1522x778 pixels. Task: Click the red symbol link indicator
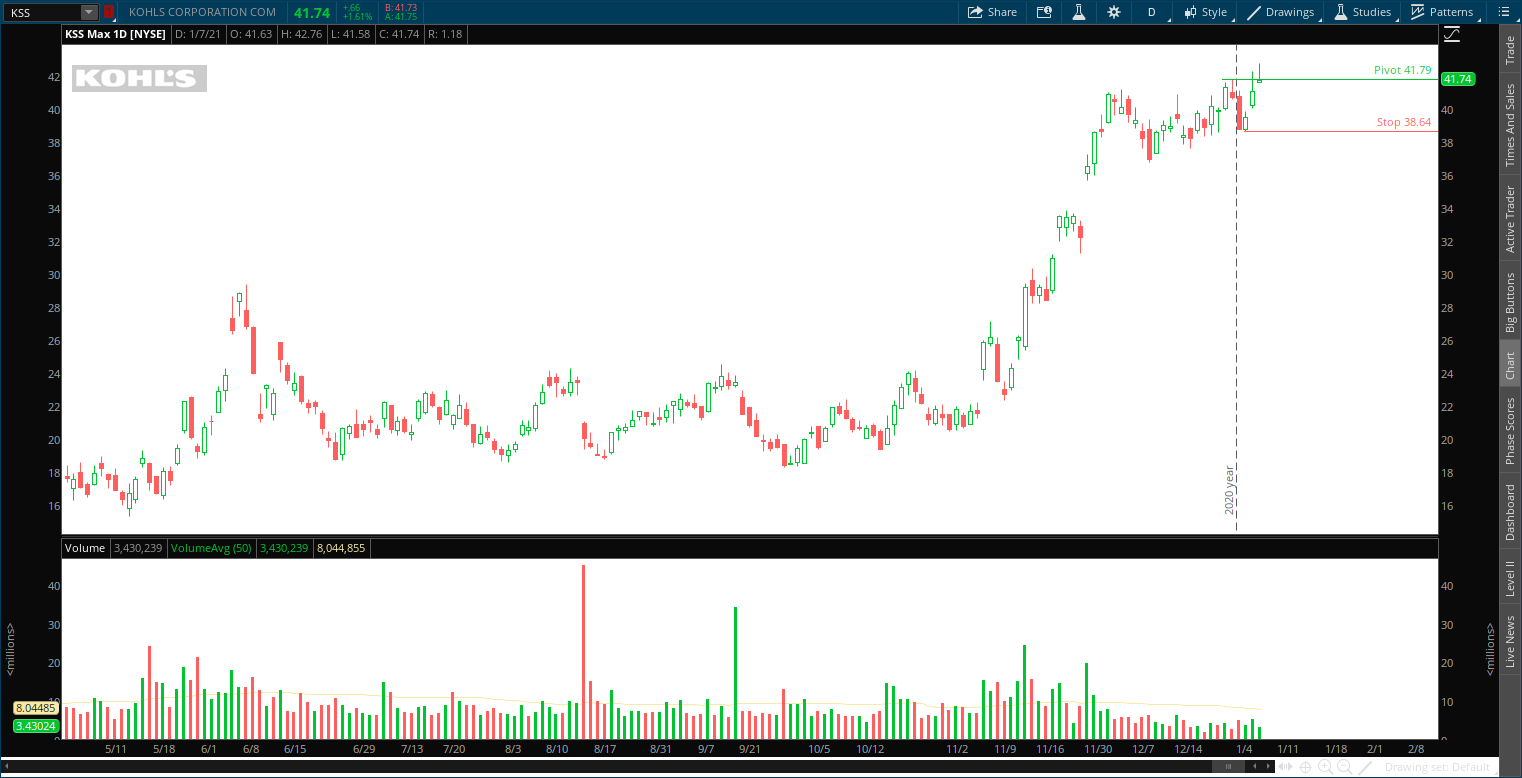click(109, 12)
